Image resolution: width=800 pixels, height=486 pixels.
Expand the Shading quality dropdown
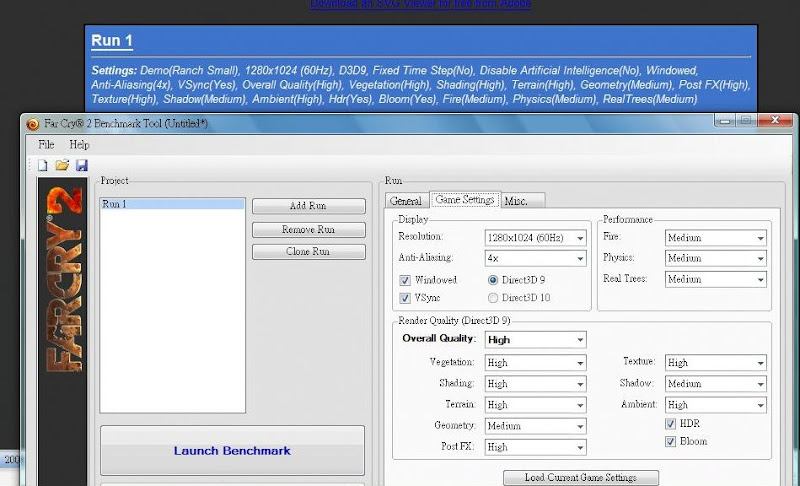pyautogui.click(x=535, y=383)
